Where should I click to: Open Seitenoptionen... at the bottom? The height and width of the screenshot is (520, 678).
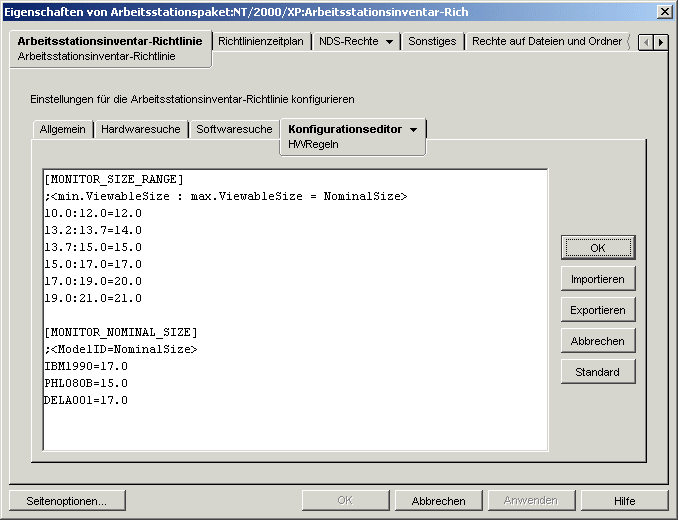[x=67, y=501]
